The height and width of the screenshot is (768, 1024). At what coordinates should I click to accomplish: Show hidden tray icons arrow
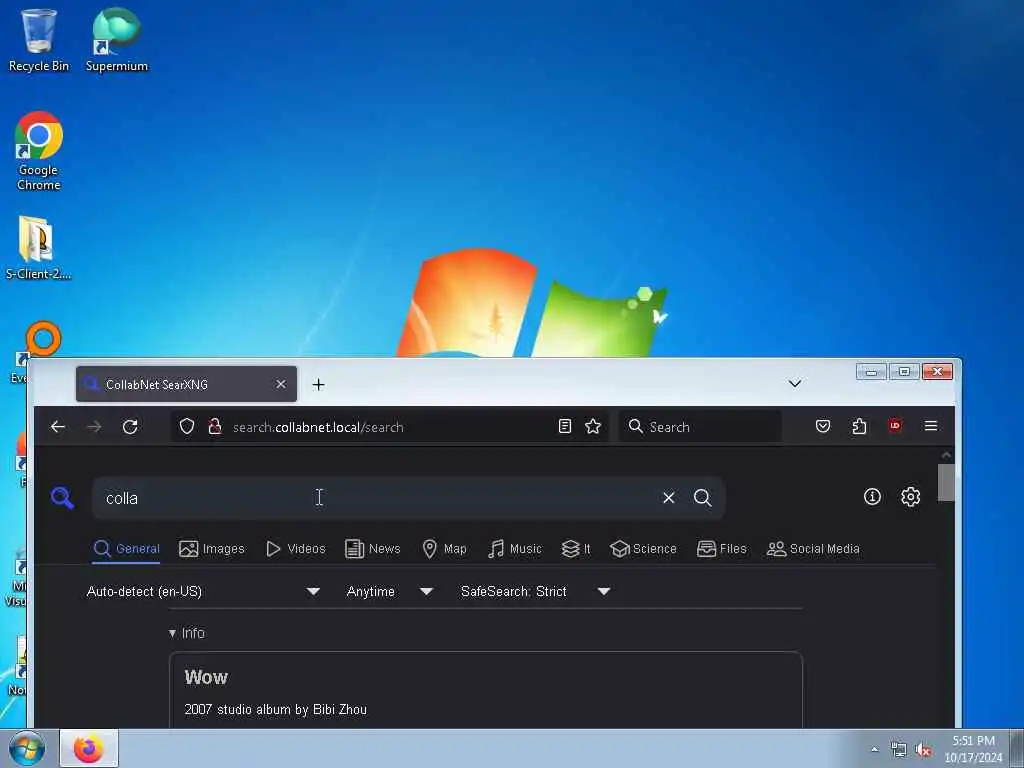pyautogui.click(x=874, y=749)
